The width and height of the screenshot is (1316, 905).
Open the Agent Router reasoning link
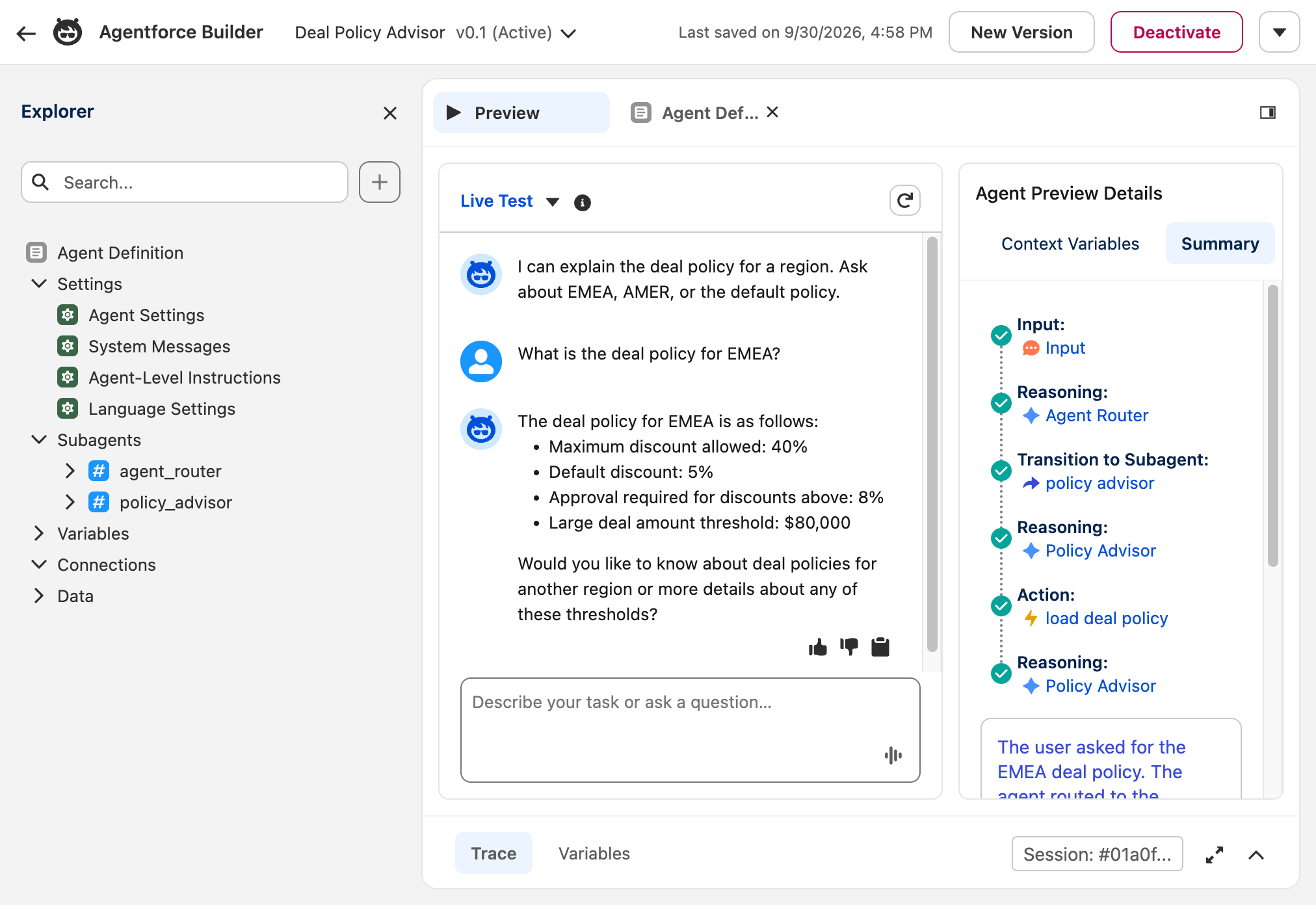point(1097,415)
